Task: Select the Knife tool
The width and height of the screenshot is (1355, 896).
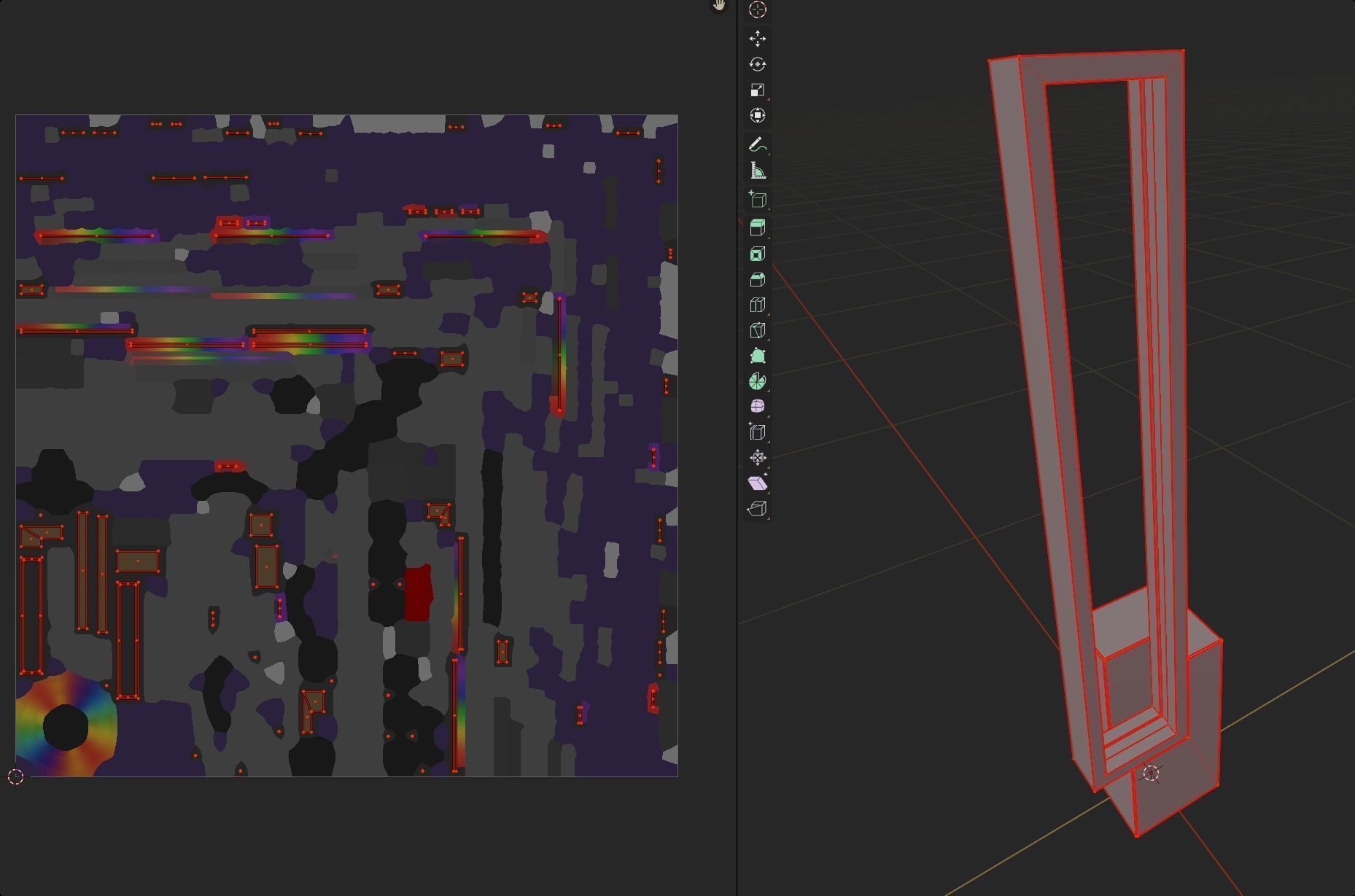Action: coord(757,330)
